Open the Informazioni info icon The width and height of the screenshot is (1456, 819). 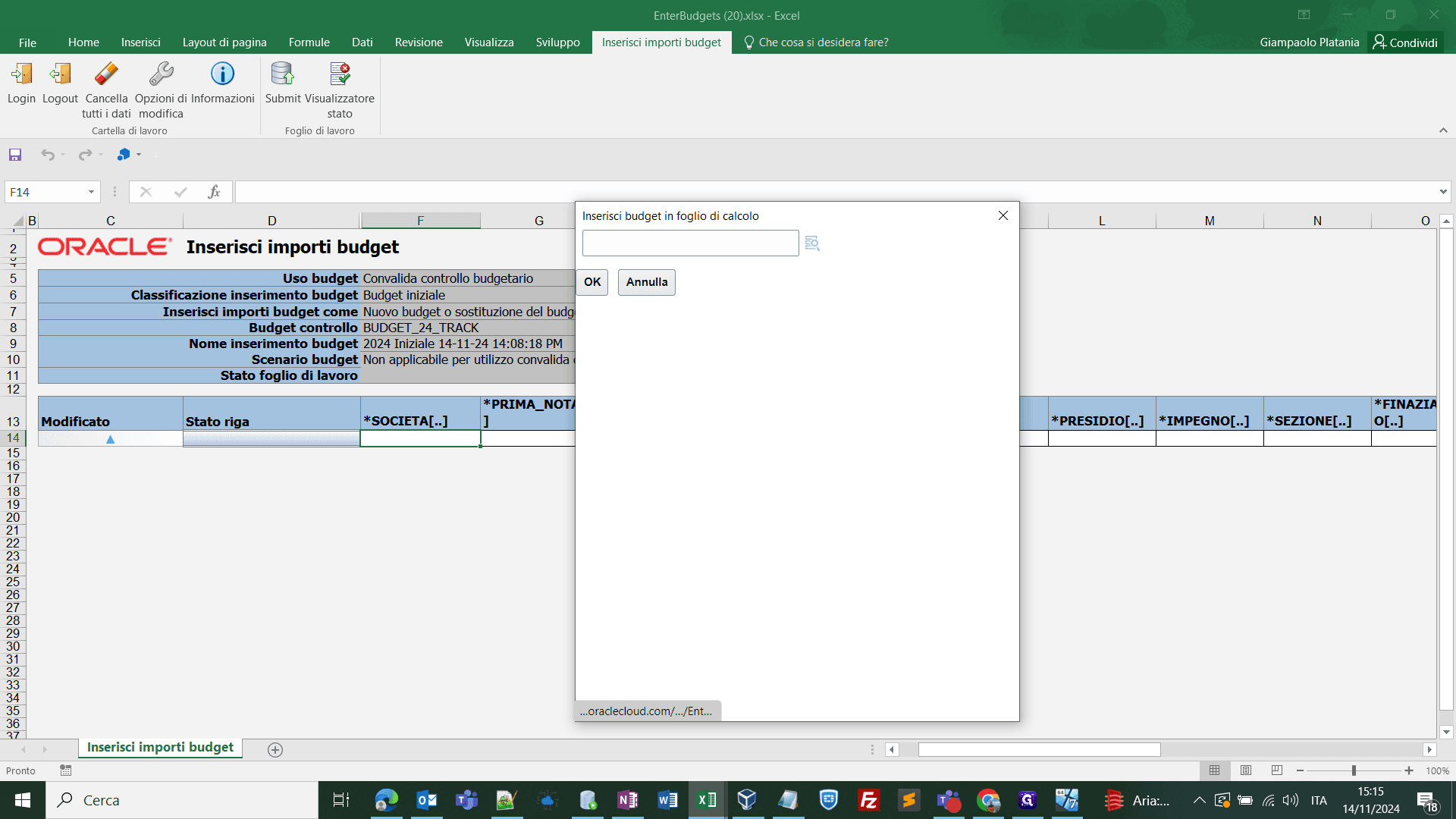click(222, 74)
